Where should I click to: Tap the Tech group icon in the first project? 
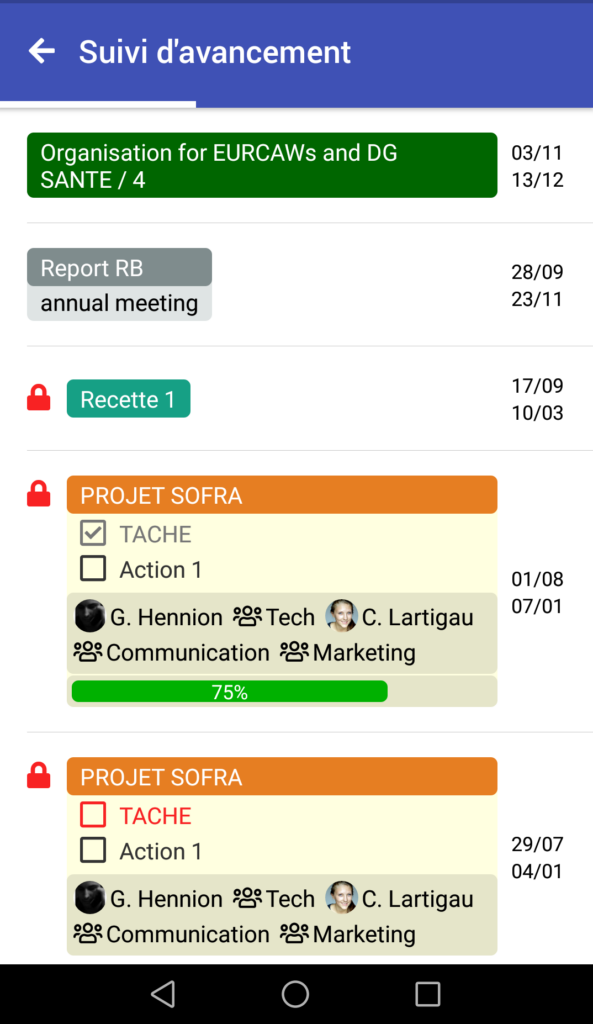pos(248,616)
